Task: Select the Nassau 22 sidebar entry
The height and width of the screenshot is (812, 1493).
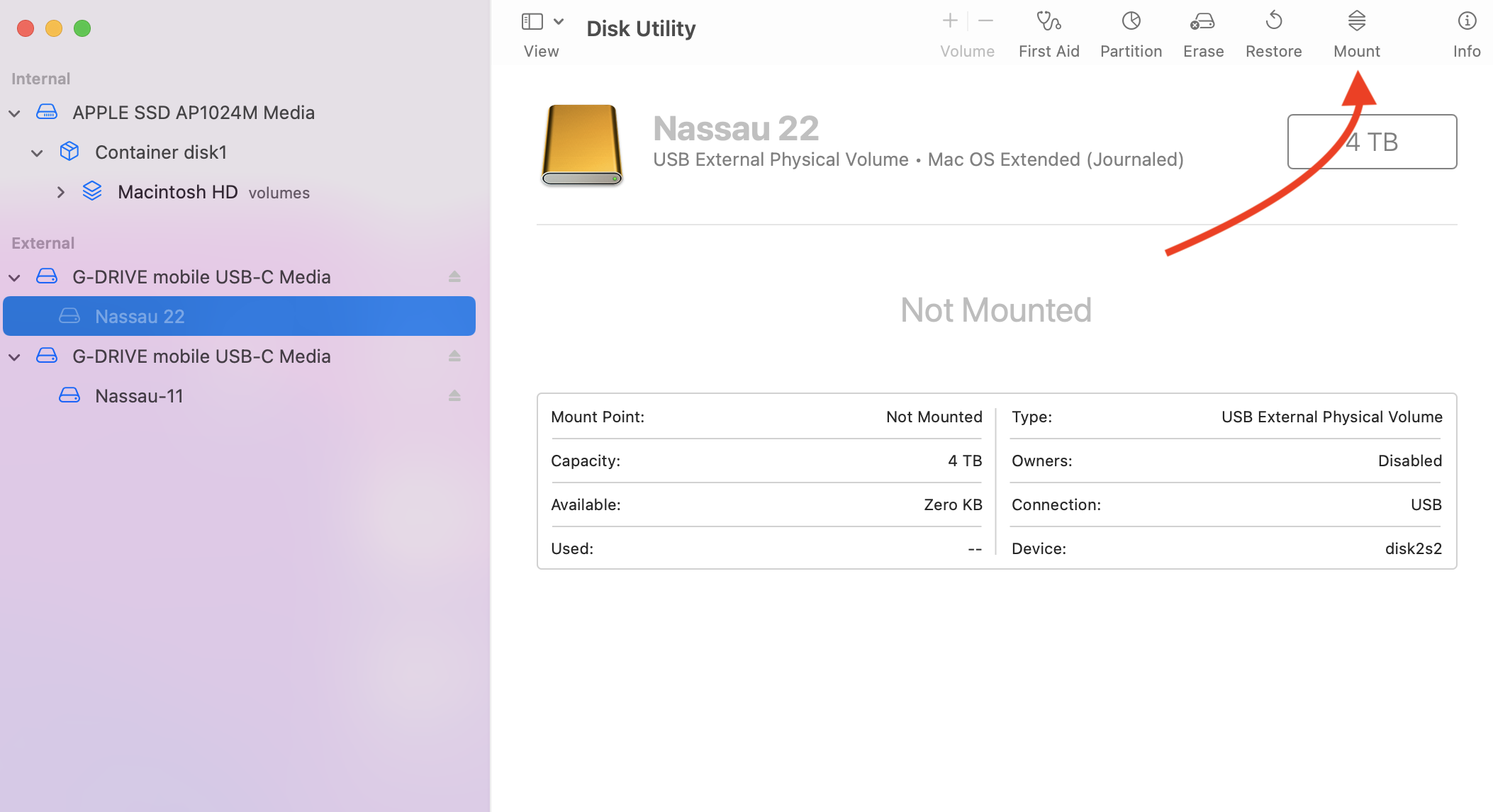Action: [140, 317]
